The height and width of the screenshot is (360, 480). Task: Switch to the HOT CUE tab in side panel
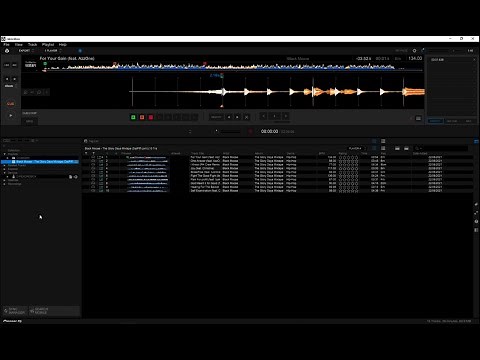click(x=452, y=121)
